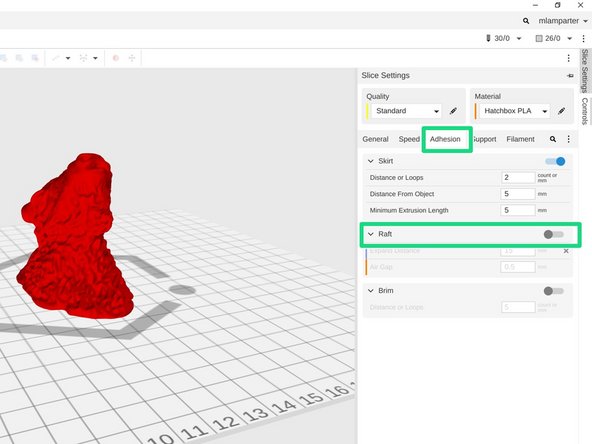
Task: Open the 26/0 bed temperature dropdown arrow
Action: click(x=569, y=39)
